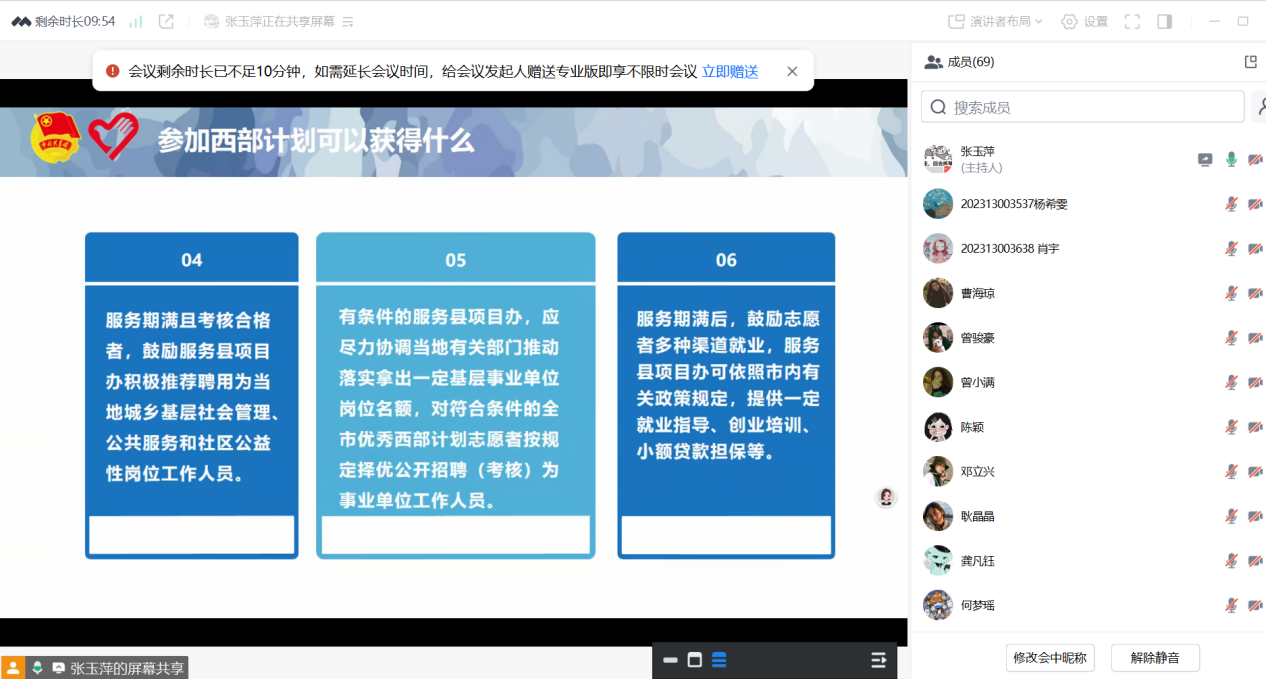Click 龚凡钰's avatar in the member list
Viewport: 1266px width, 679px height.
(x=938, y=561)
